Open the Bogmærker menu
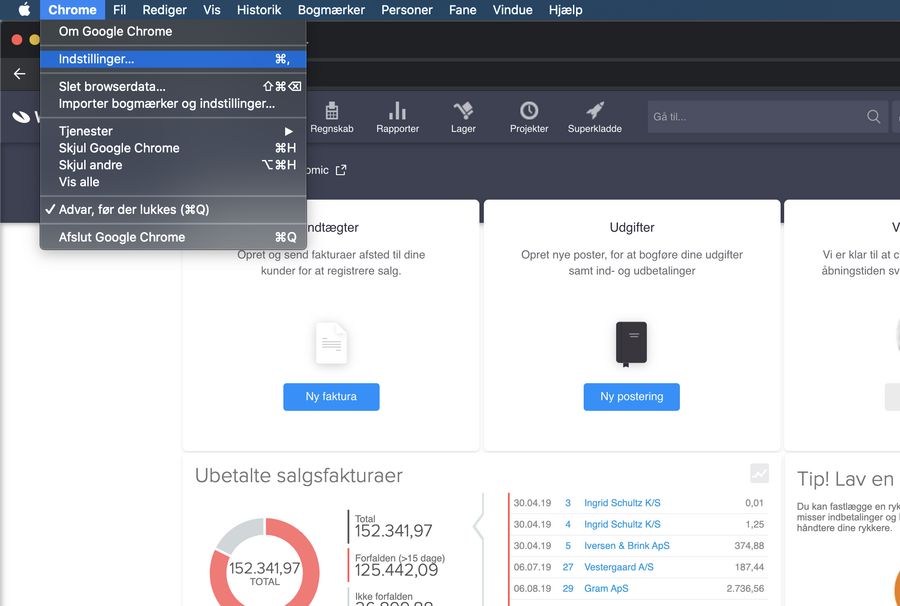The width and height of the screenshot is (900, 606). (332, 9)
